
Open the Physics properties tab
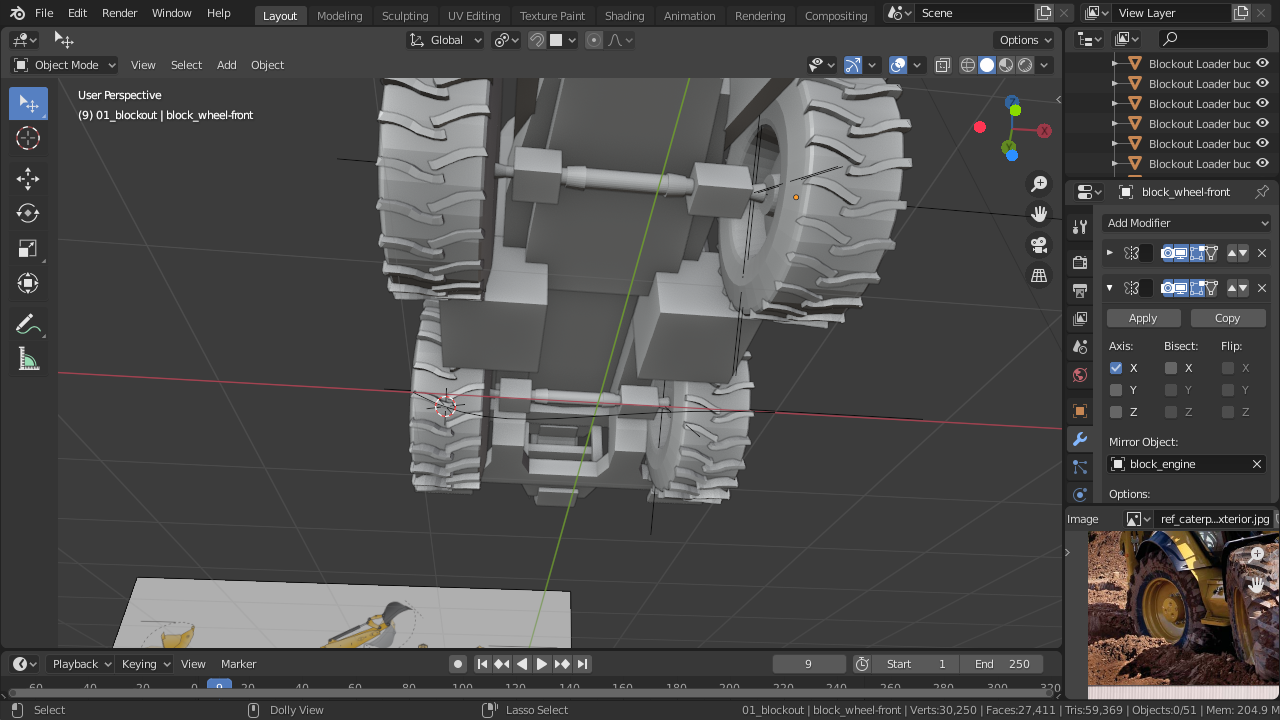click(x=1080, y=495)
